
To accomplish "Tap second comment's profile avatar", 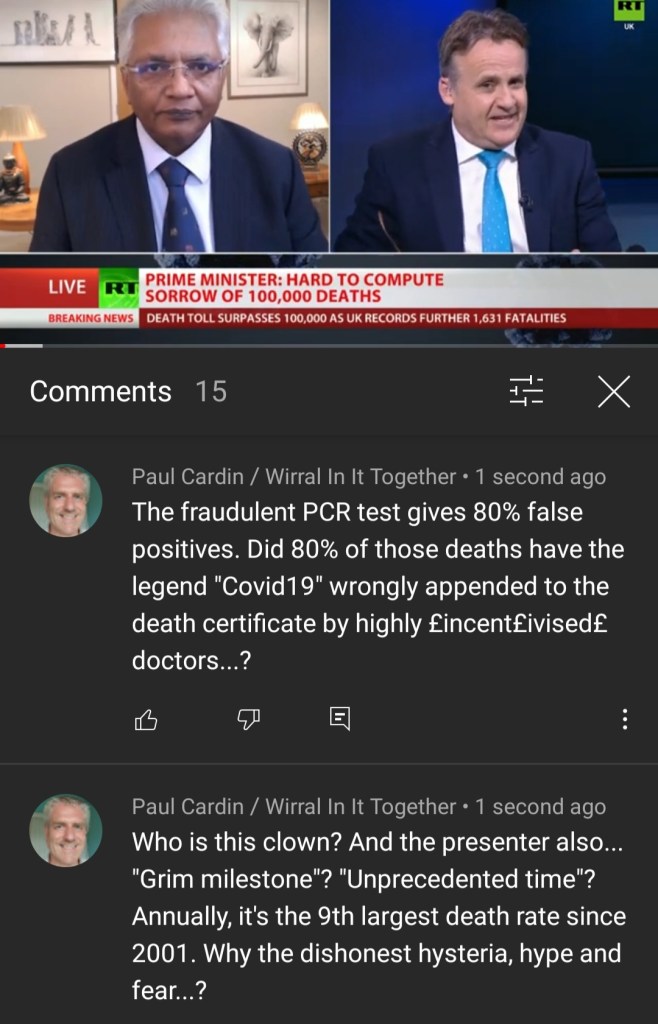I will (65, 831).
